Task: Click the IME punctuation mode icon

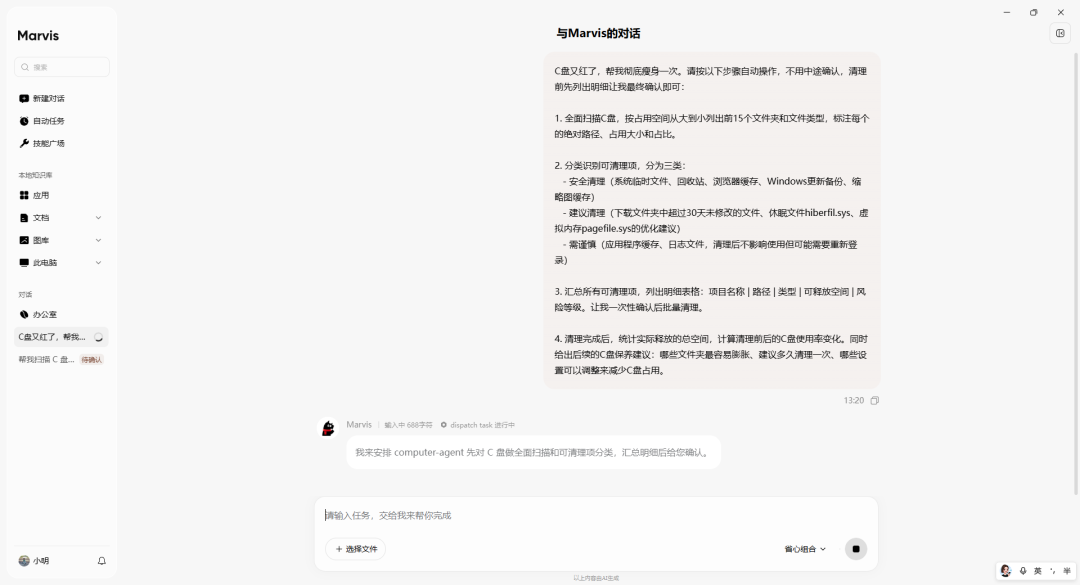Action: tap(1052, 571)
